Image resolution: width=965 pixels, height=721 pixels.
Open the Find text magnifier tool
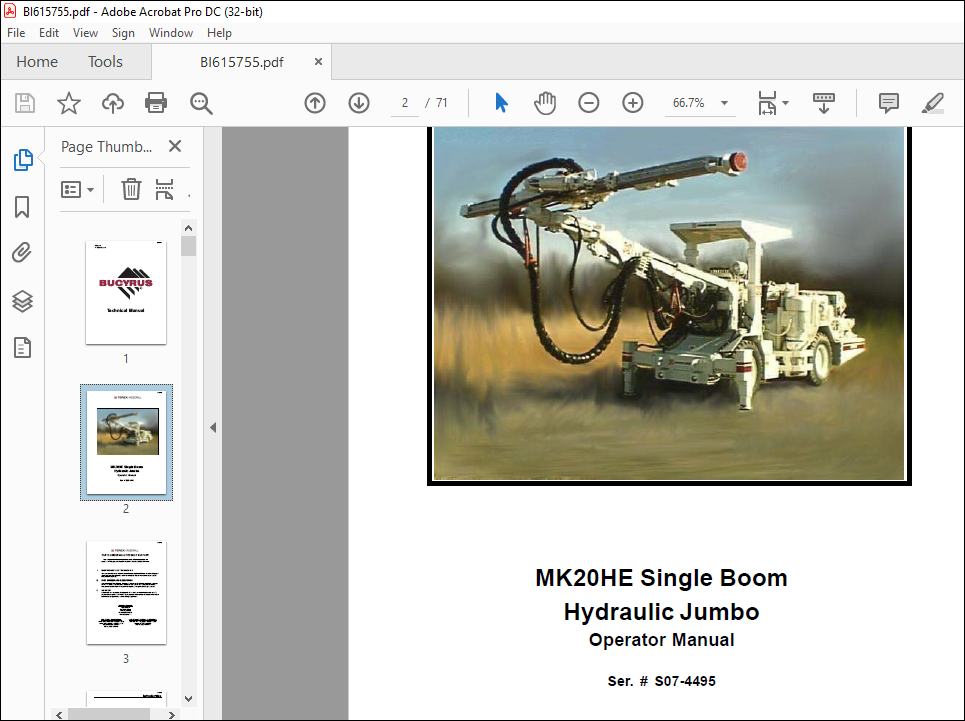[201, 103]
